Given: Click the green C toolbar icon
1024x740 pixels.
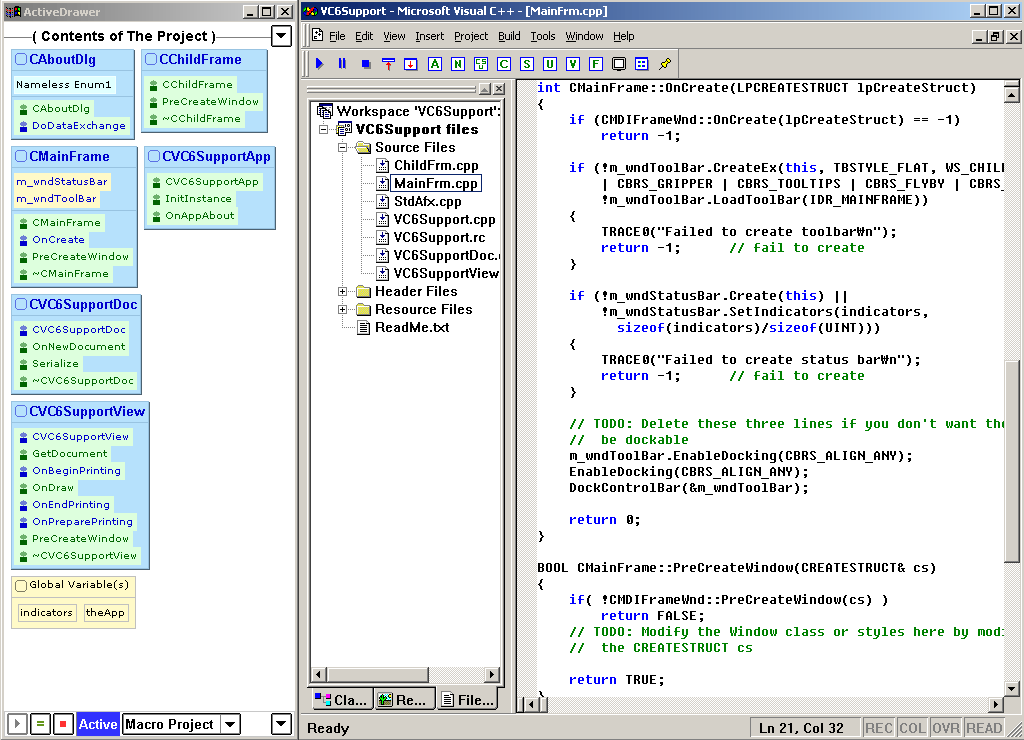Looking at the screenshot, I should click(504, 64).
